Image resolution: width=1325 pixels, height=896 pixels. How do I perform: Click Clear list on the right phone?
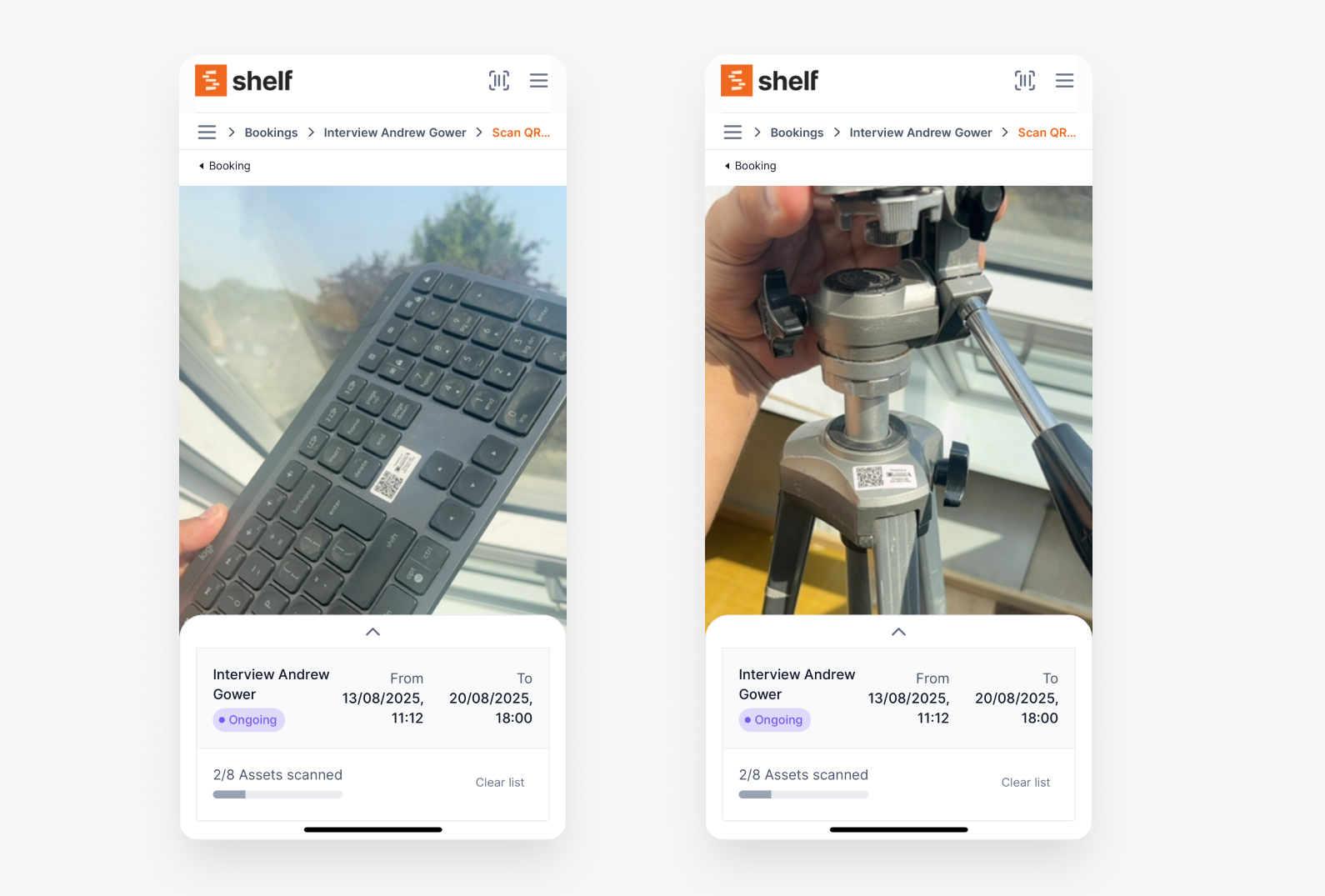pos(1026,783)
